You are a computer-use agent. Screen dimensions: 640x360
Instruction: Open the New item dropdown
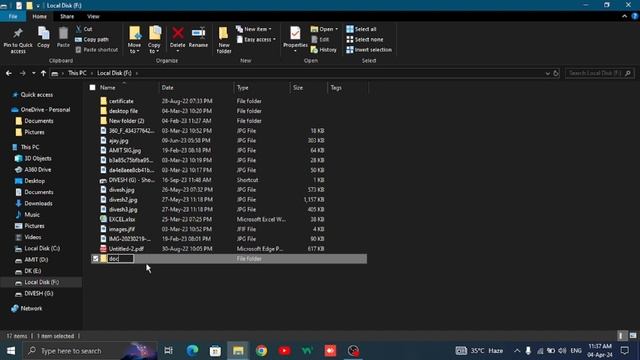tap(253, 29)
